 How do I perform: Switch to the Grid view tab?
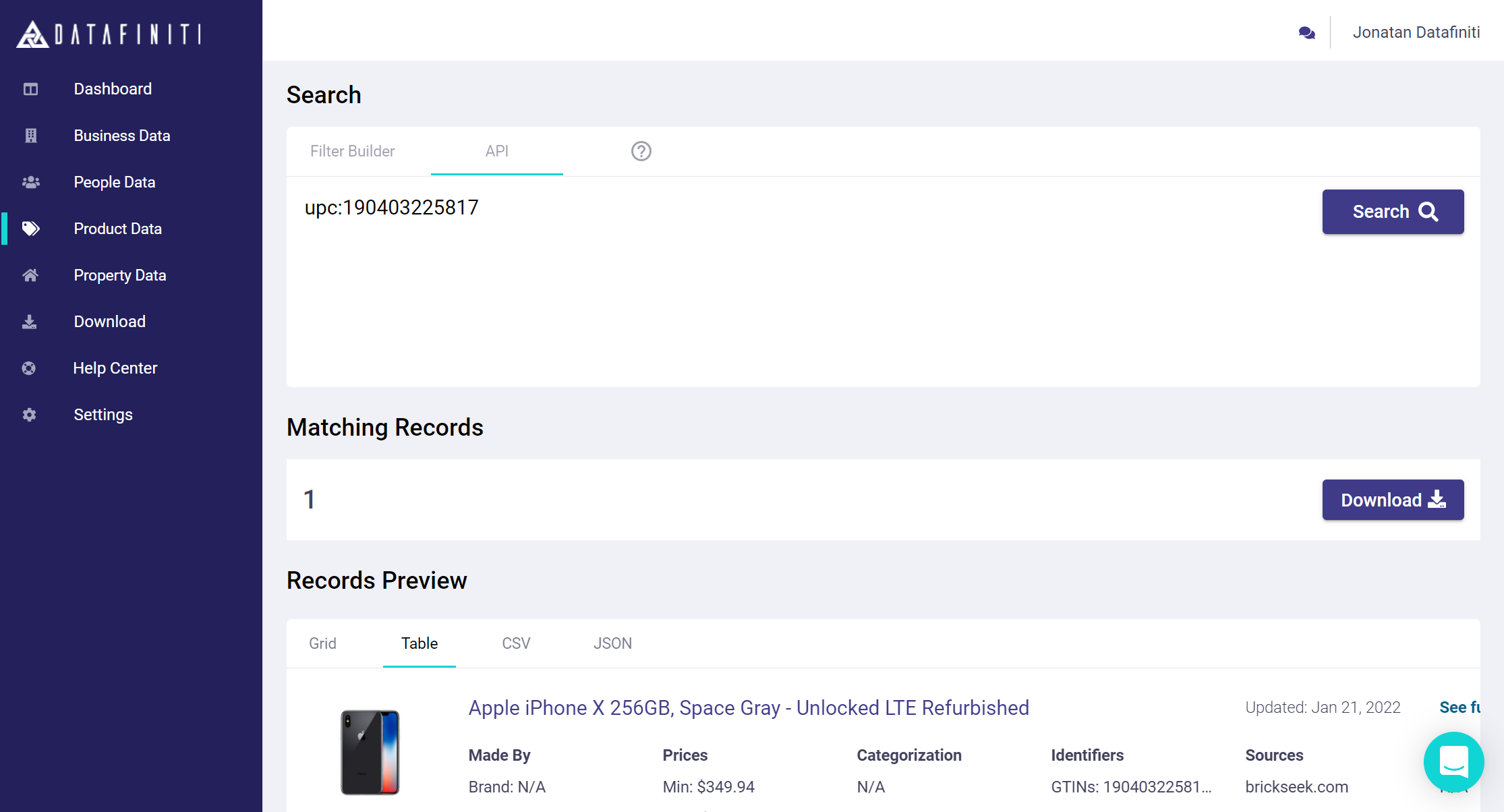[322, 643]
